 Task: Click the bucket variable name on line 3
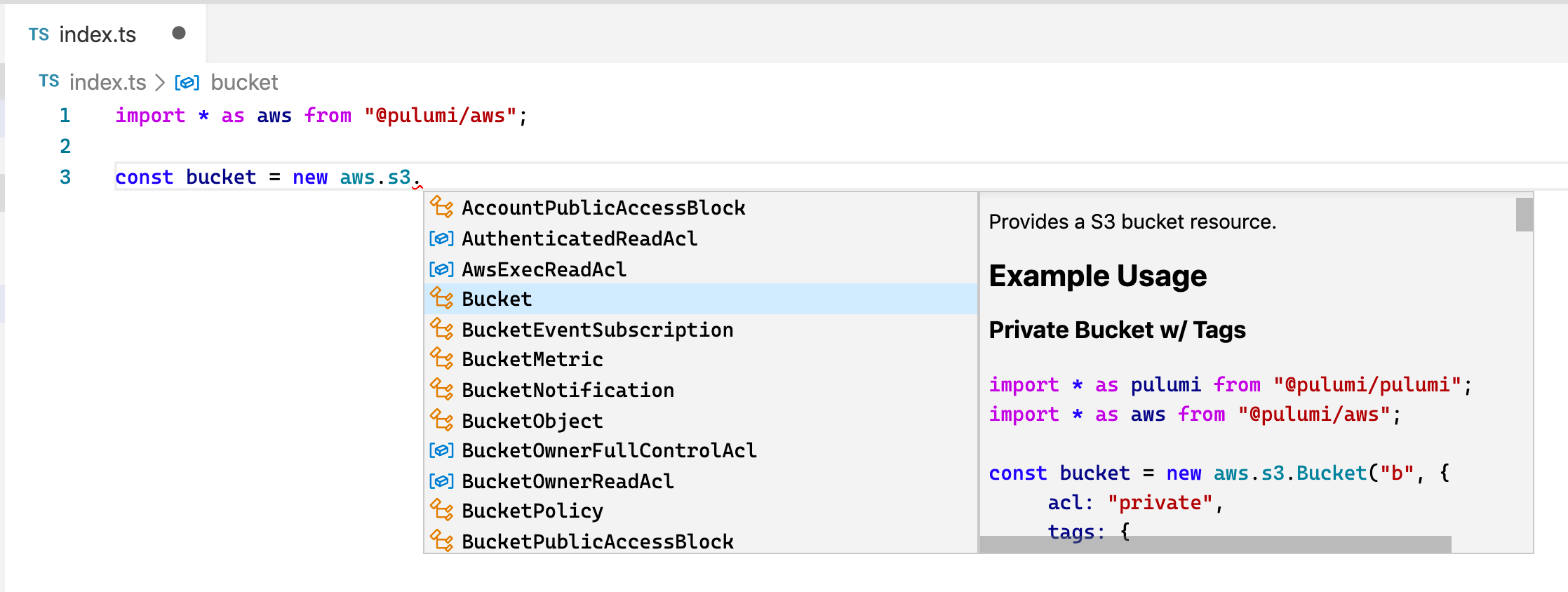[221, 177]
